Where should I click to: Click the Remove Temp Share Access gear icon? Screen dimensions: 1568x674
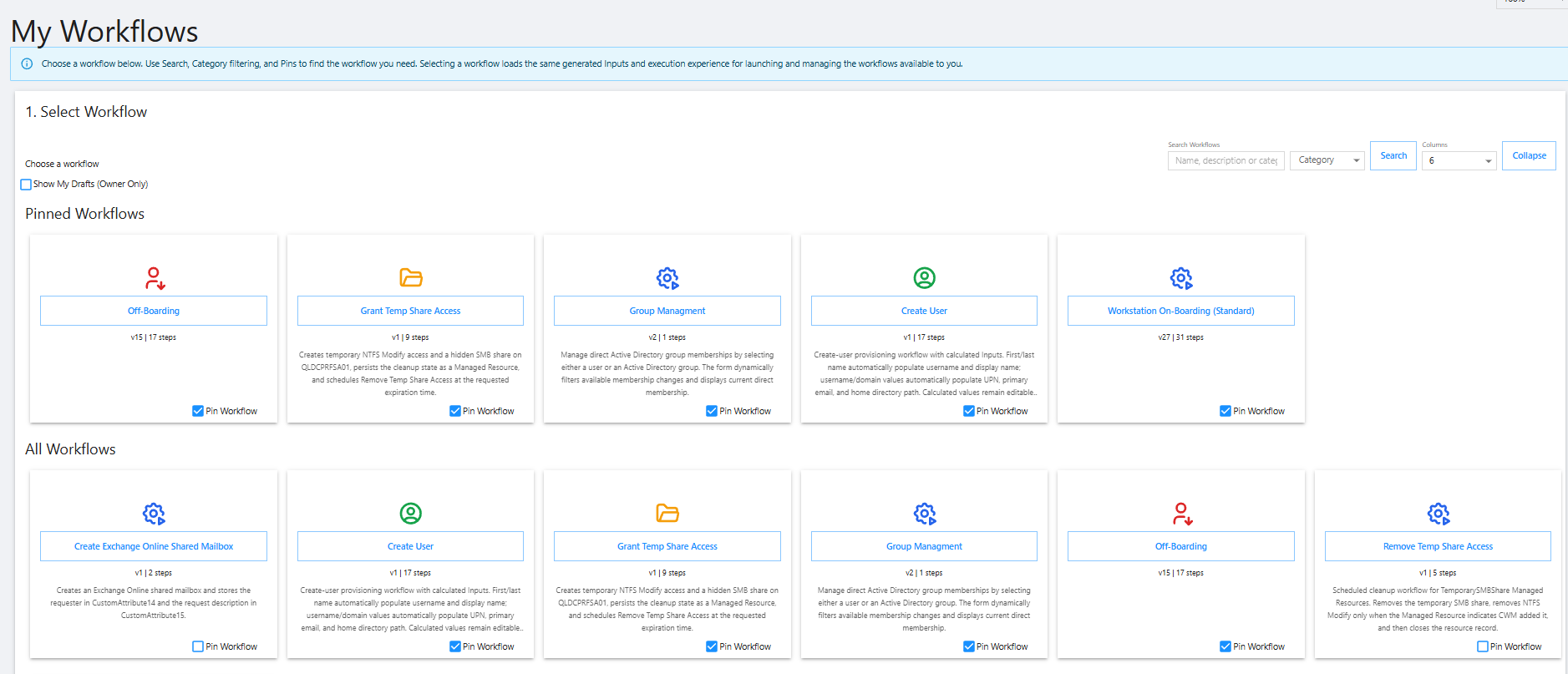(x=1439, y=513)
